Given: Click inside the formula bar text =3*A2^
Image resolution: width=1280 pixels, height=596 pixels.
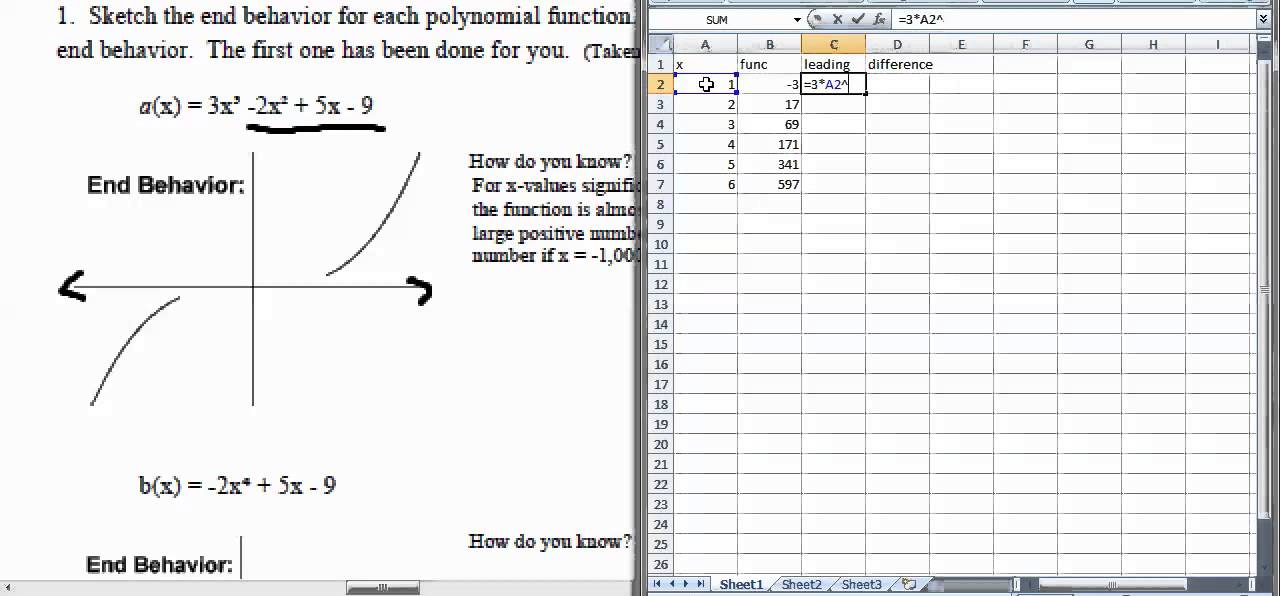Looking at the screenshot, I should point(920,19).
